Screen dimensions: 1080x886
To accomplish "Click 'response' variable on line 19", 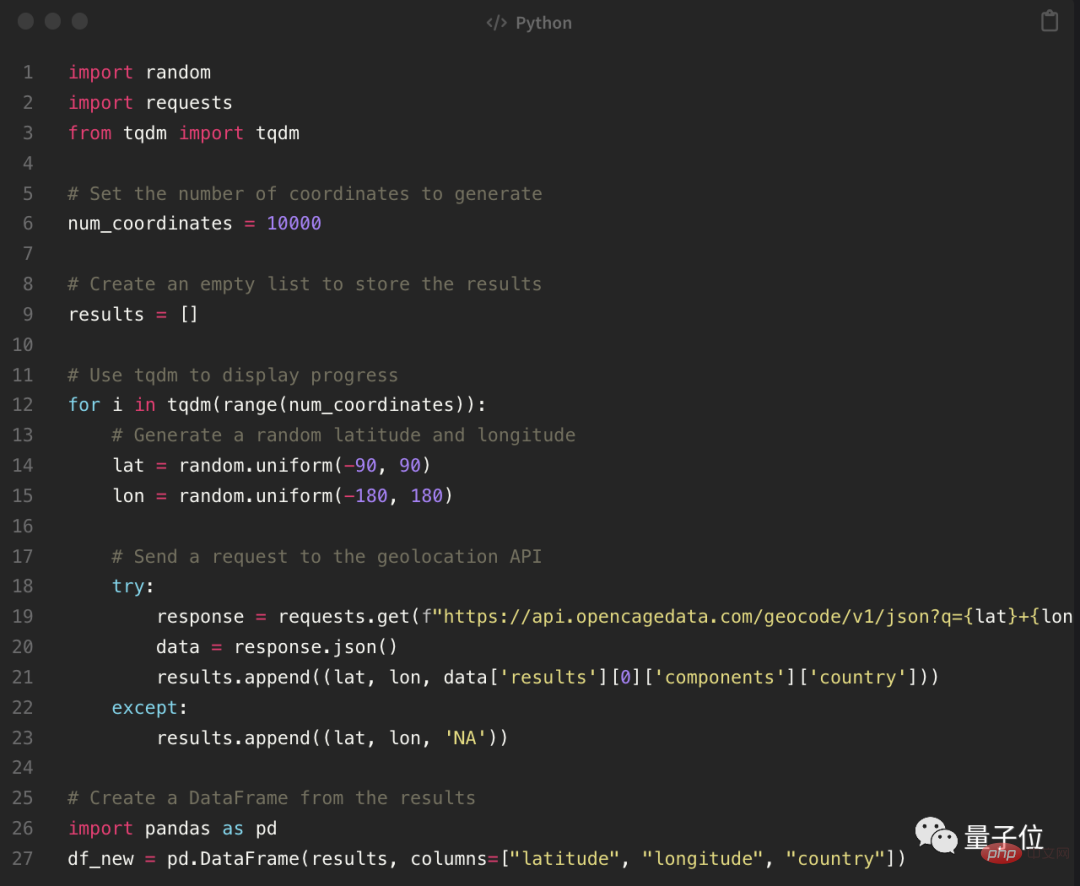I will click(200, 617).
